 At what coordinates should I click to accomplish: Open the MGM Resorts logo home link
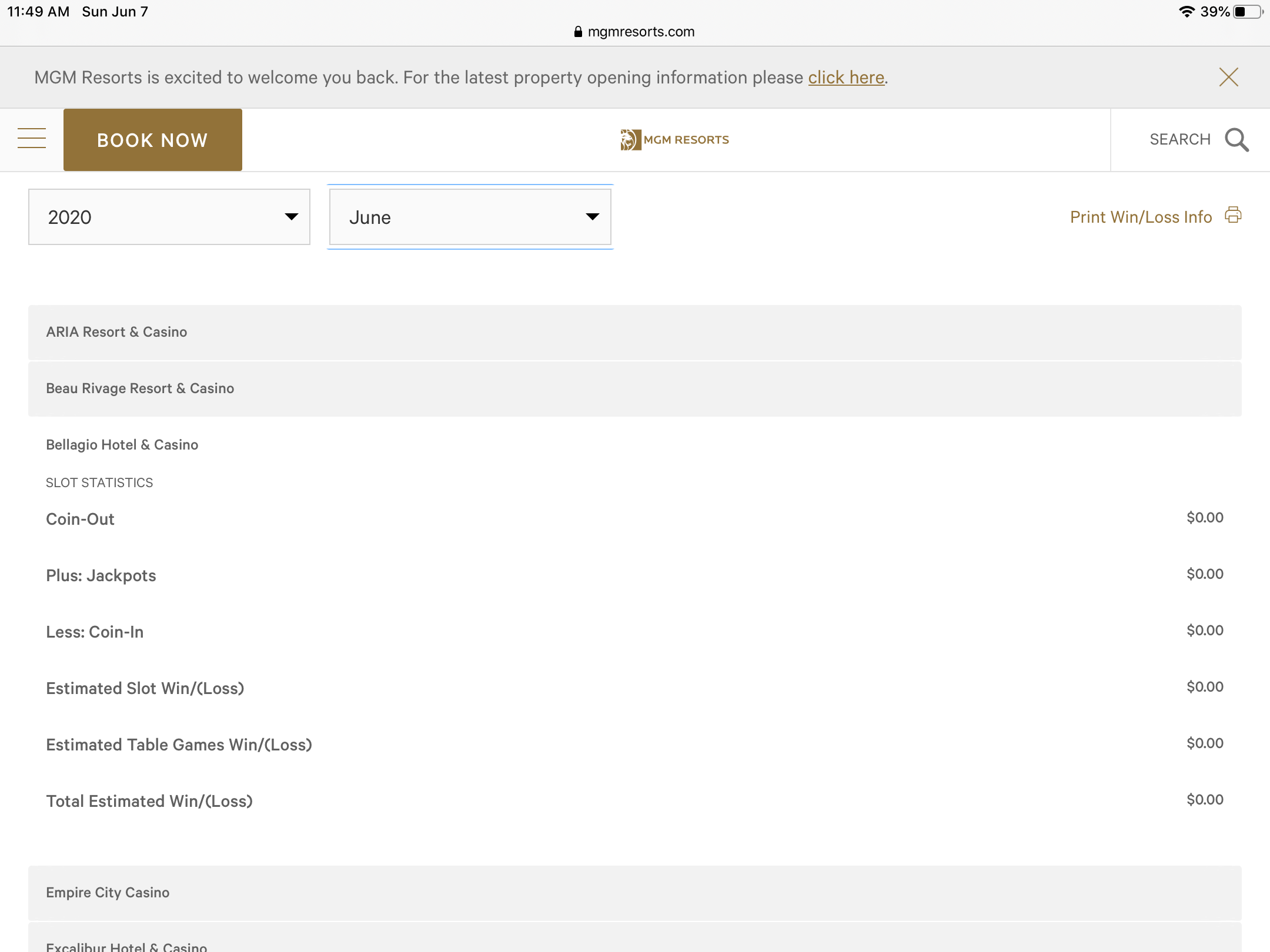674,140
